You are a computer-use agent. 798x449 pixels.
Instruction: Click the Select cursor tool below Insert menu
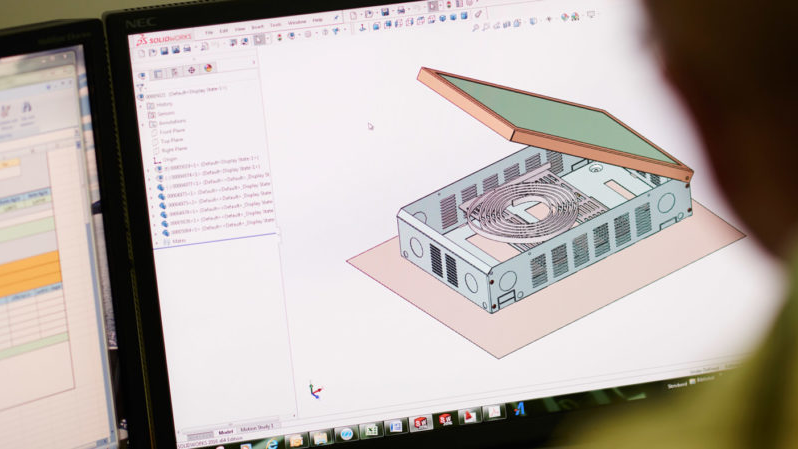(x=259, y=40)
